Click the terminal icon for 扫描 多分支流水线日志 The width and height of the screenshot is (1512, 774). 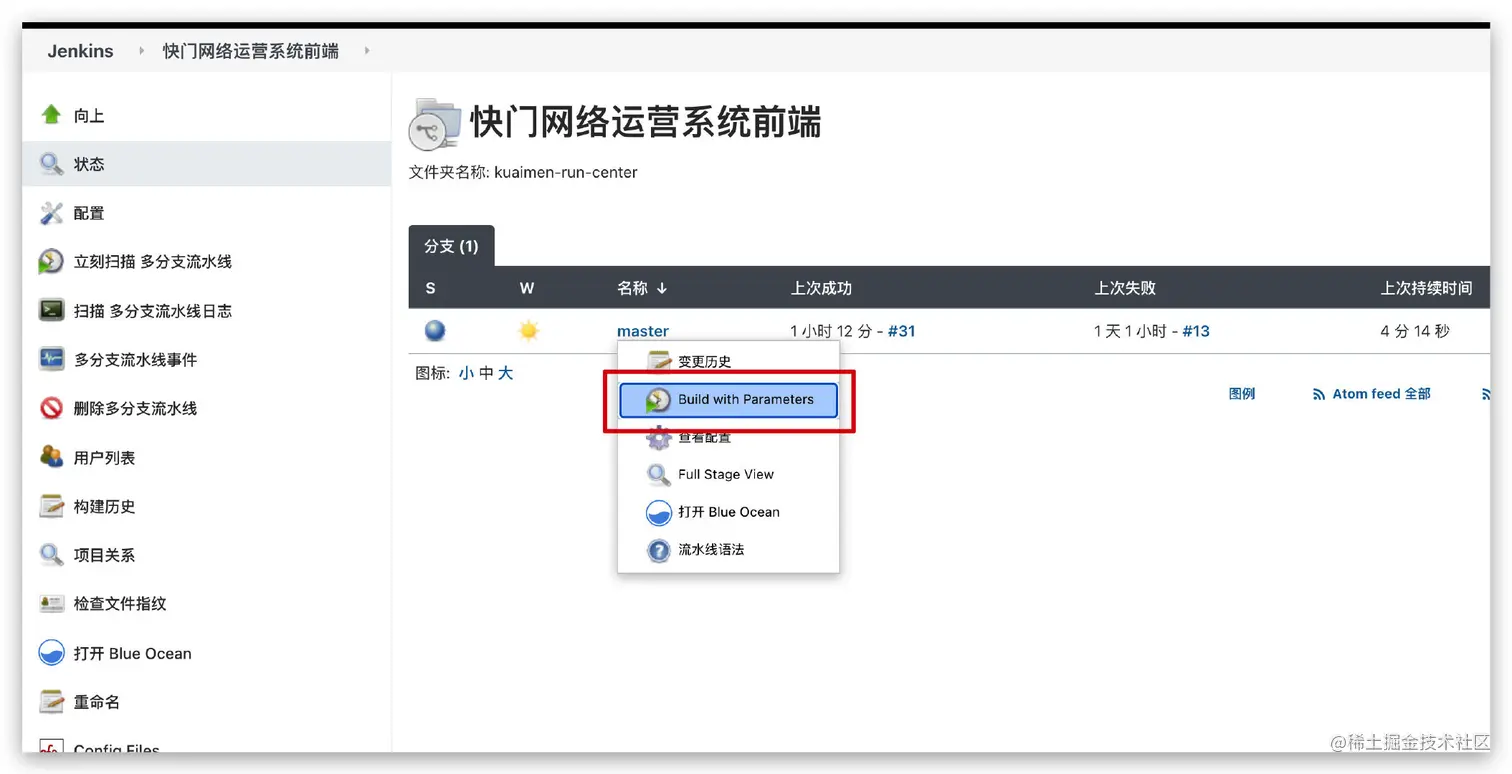click(x=51, y=310)
